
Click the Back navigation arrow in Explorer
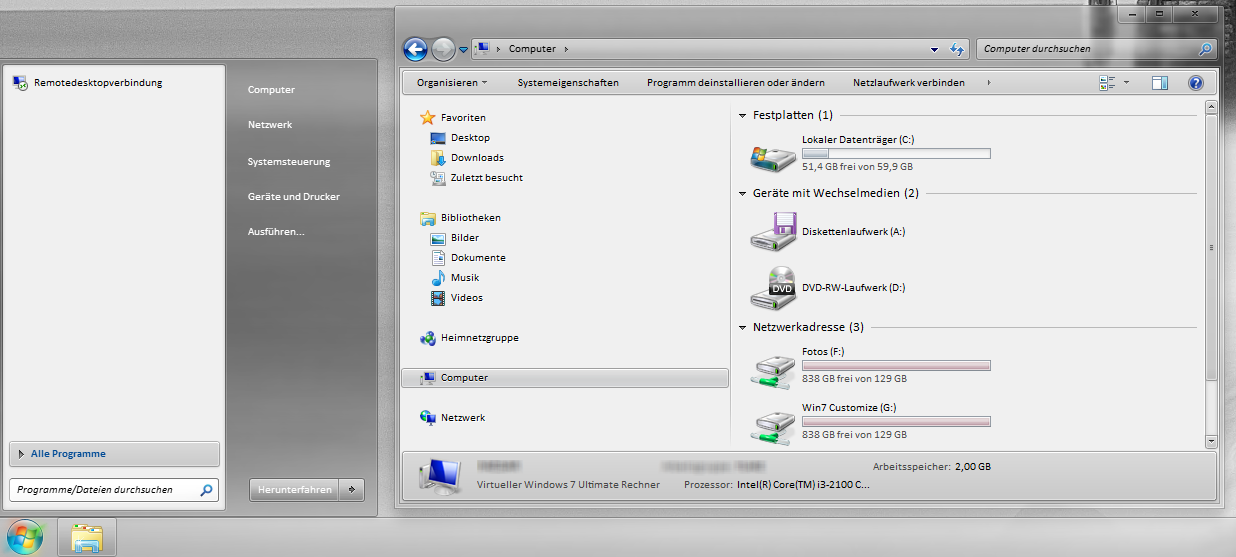click(x=415, y=49)
